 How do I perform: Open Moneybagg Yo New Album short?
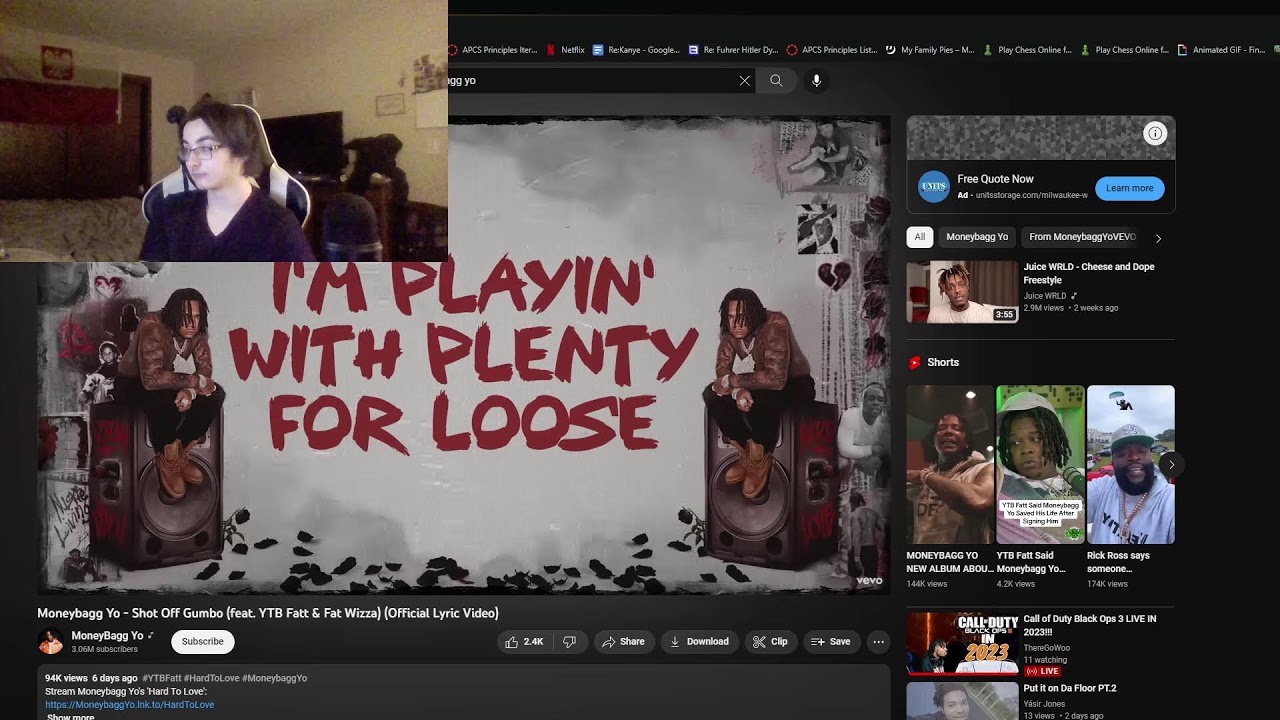[950, 465]
